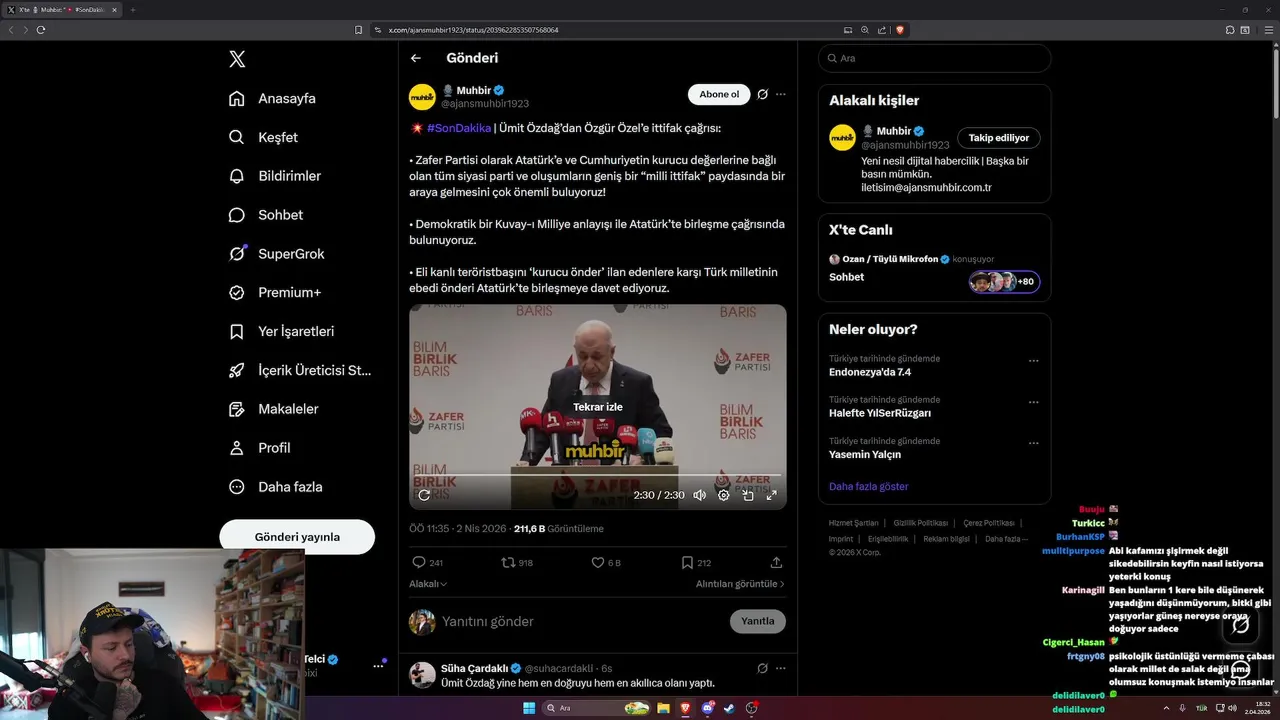Open Daha fazla menu in sidebar
The image size is (1280, 720).
[x=276, y=487]
